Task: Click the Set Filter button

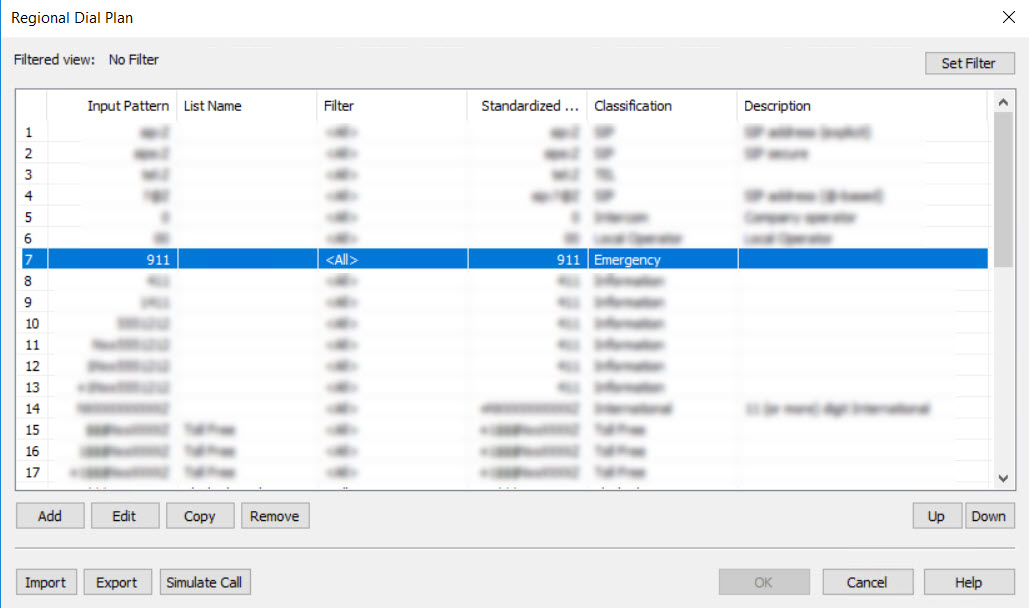Action: click(968, 63)
